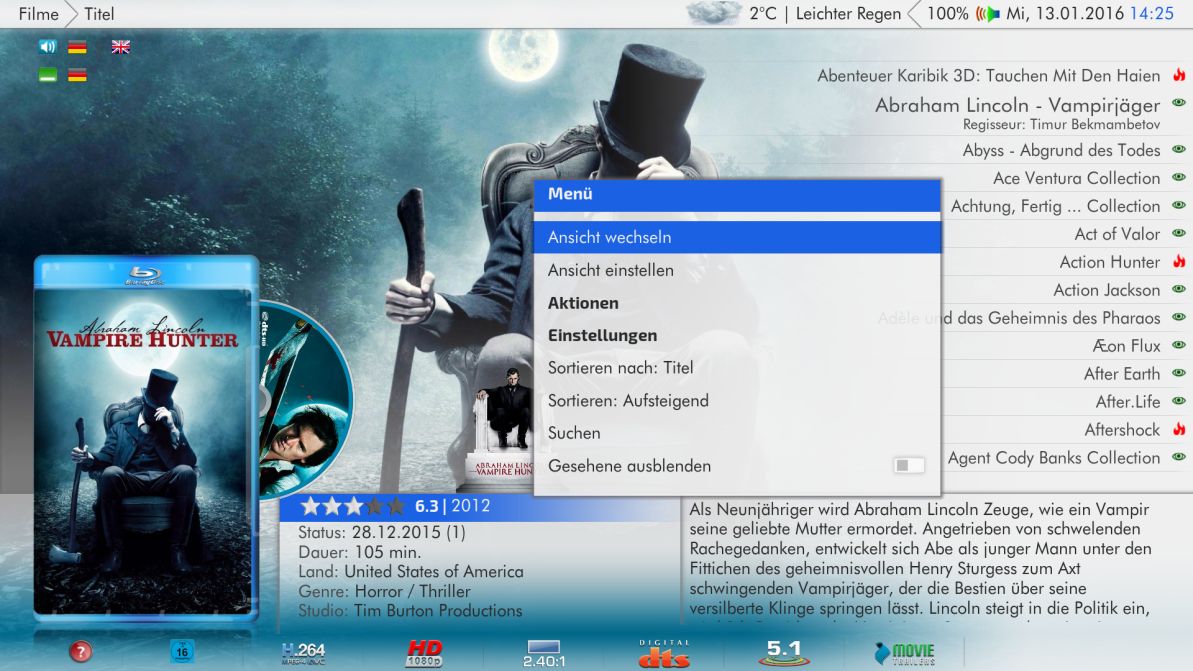The width and height of the screenshot is (1193, 671).
Task: Select Ansicht wechseln in the menu
Action: coord(737,237)
